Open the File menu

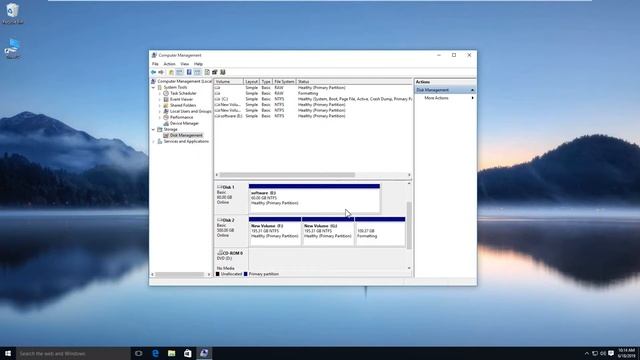tap(155, 64)
